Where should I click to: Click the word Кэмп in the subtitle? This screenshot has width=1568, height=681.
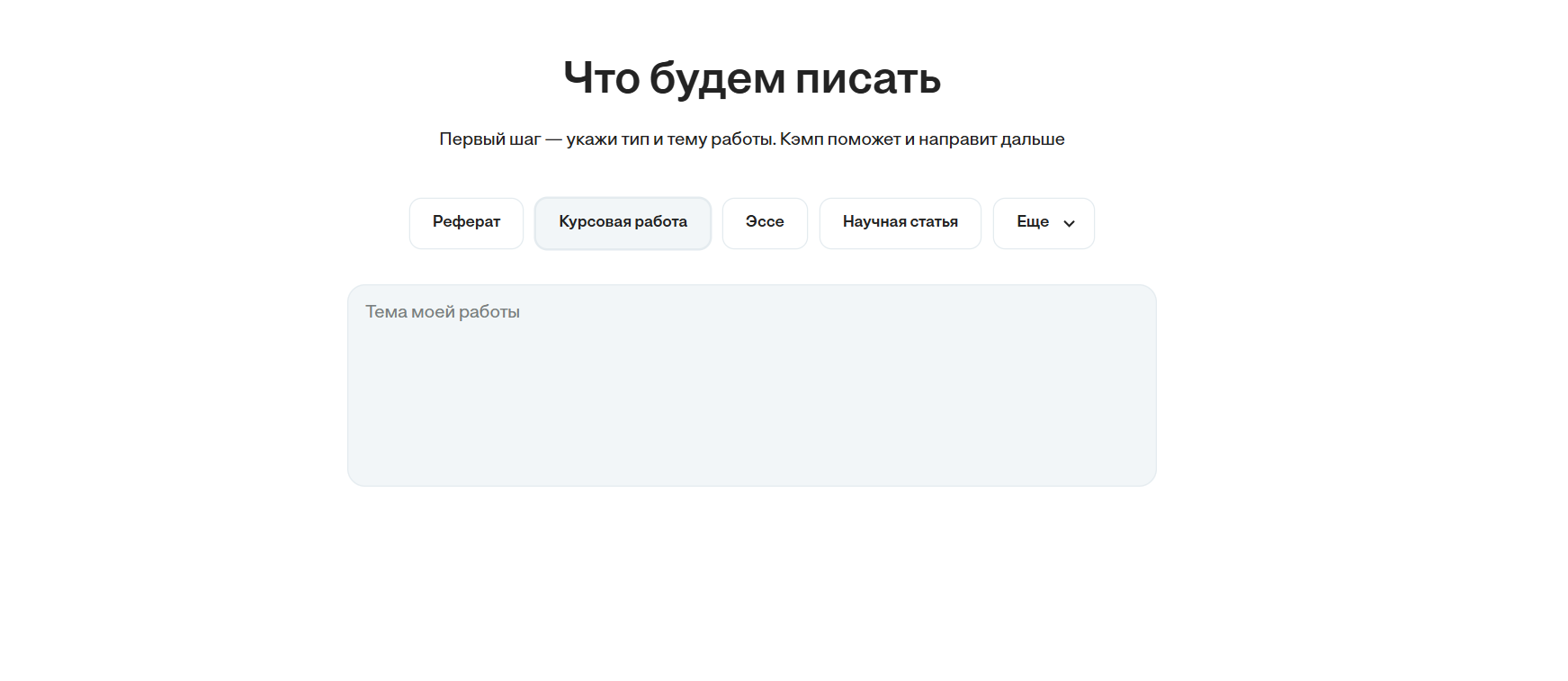pos(802,139)
